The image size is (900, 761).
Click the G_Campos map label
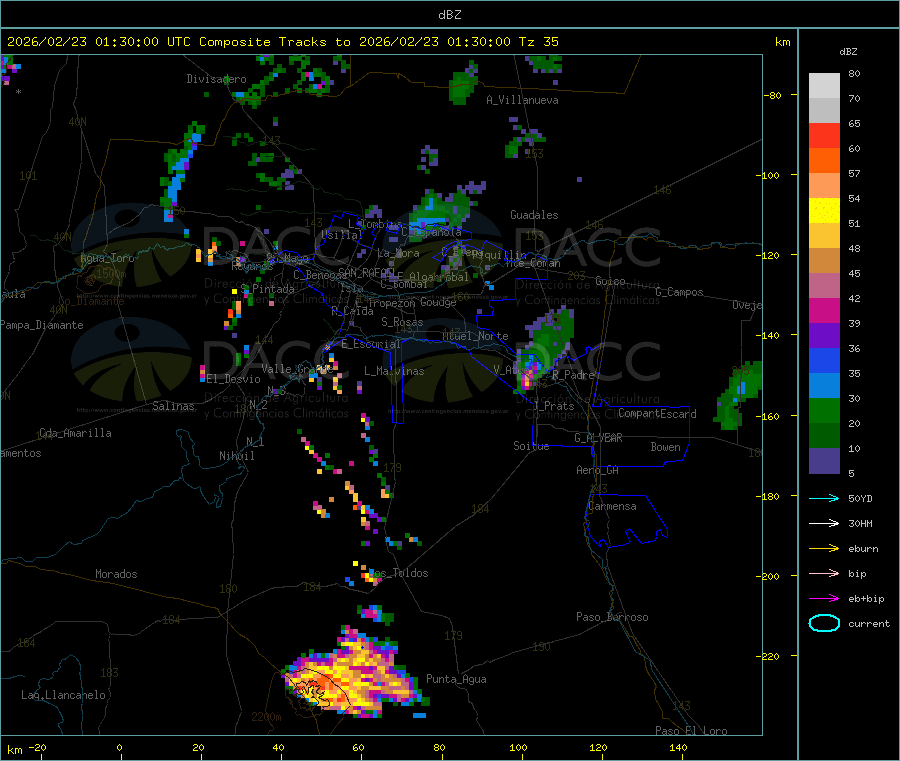click(680, 292)
